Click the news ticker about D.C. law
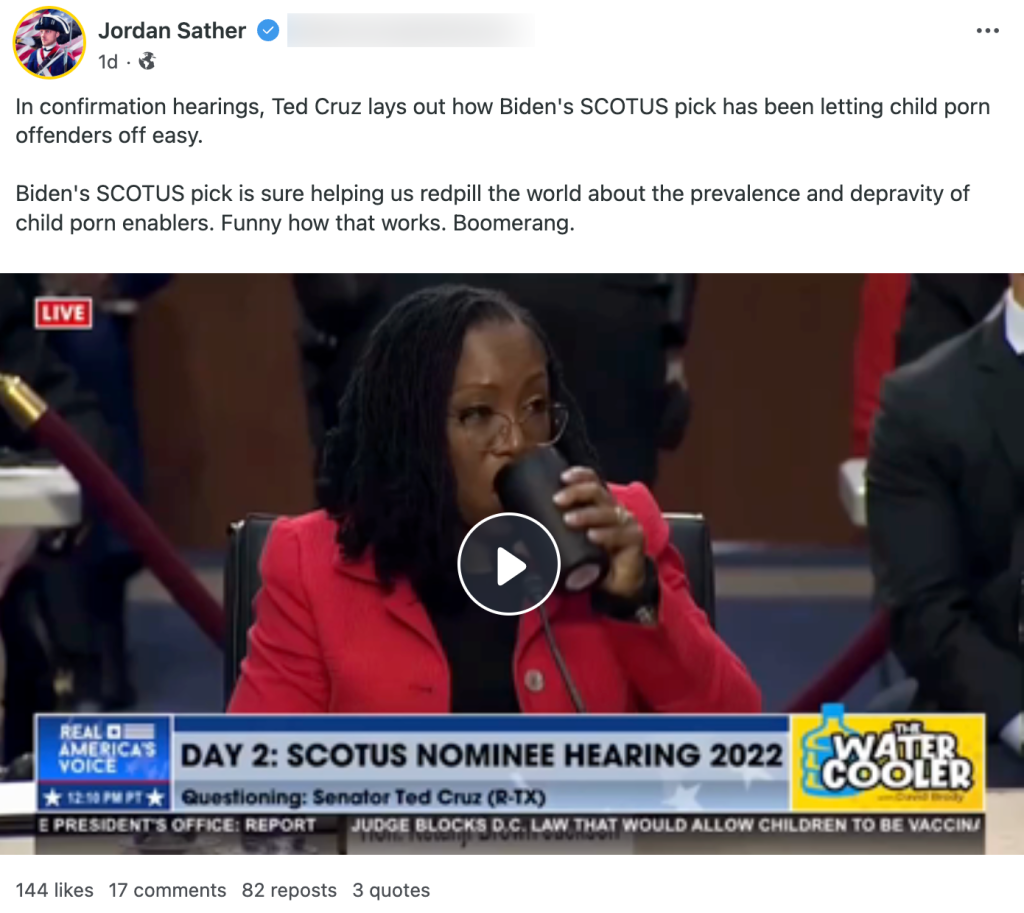1024x913 pixels. pos(665,825)
